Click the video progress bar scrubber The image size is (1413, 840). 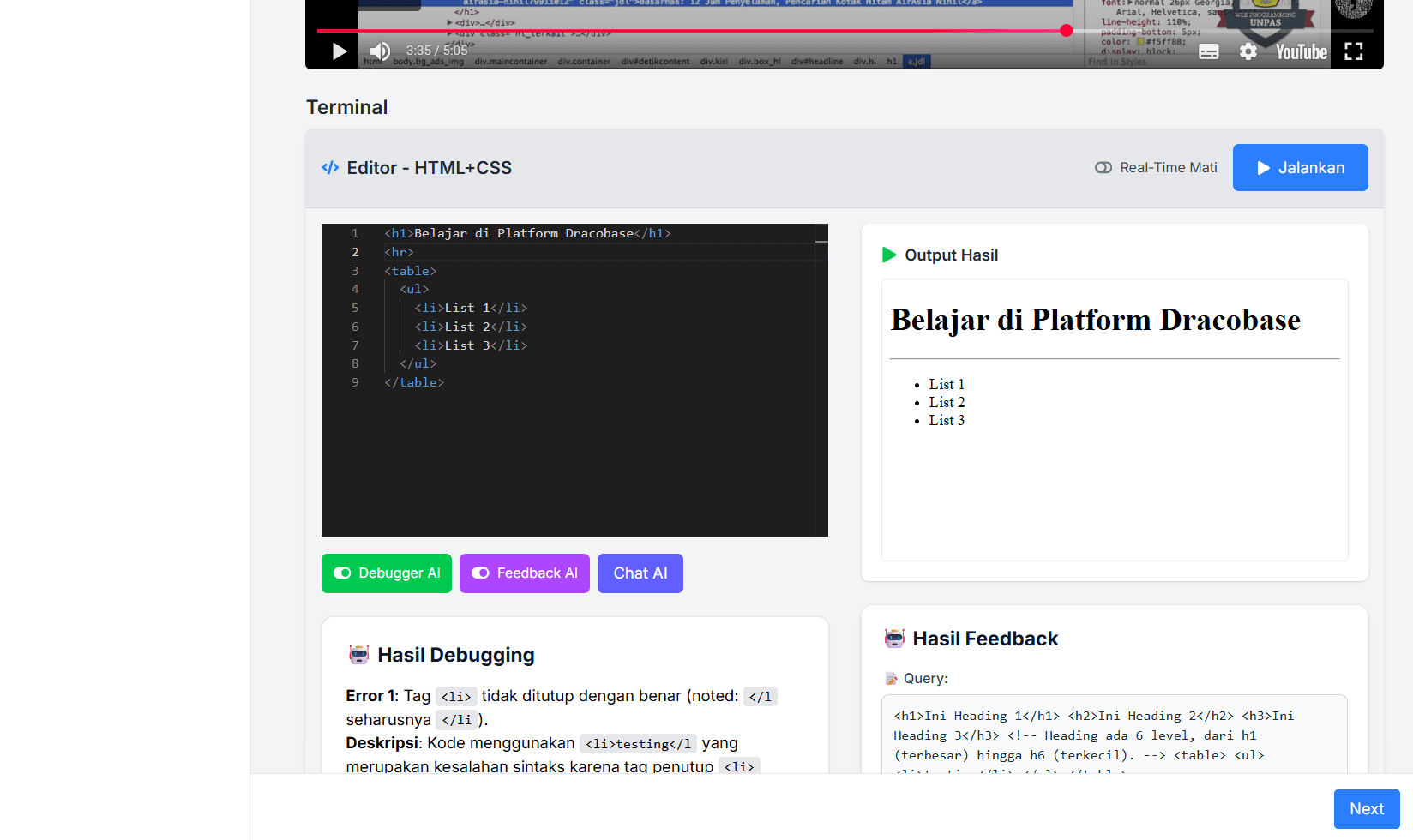(x=1066, y=31)
